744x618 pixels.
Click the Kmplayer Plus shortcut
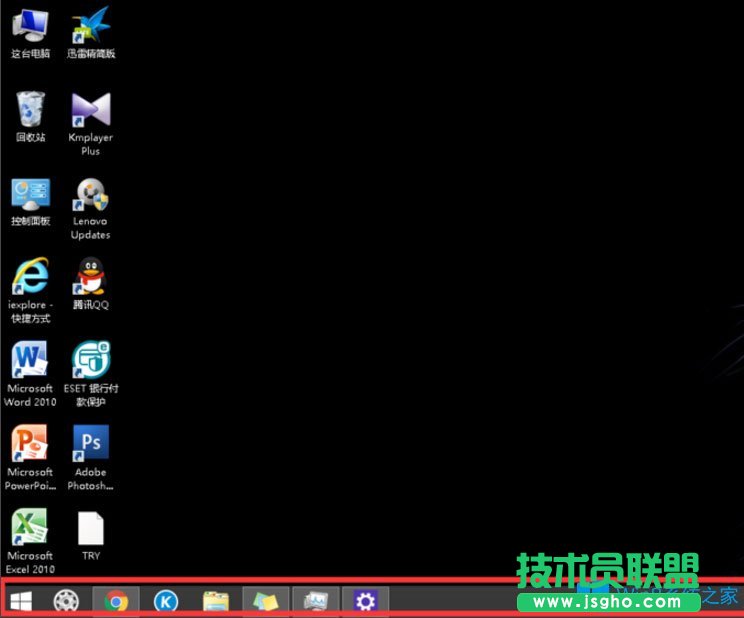point(91,110)
